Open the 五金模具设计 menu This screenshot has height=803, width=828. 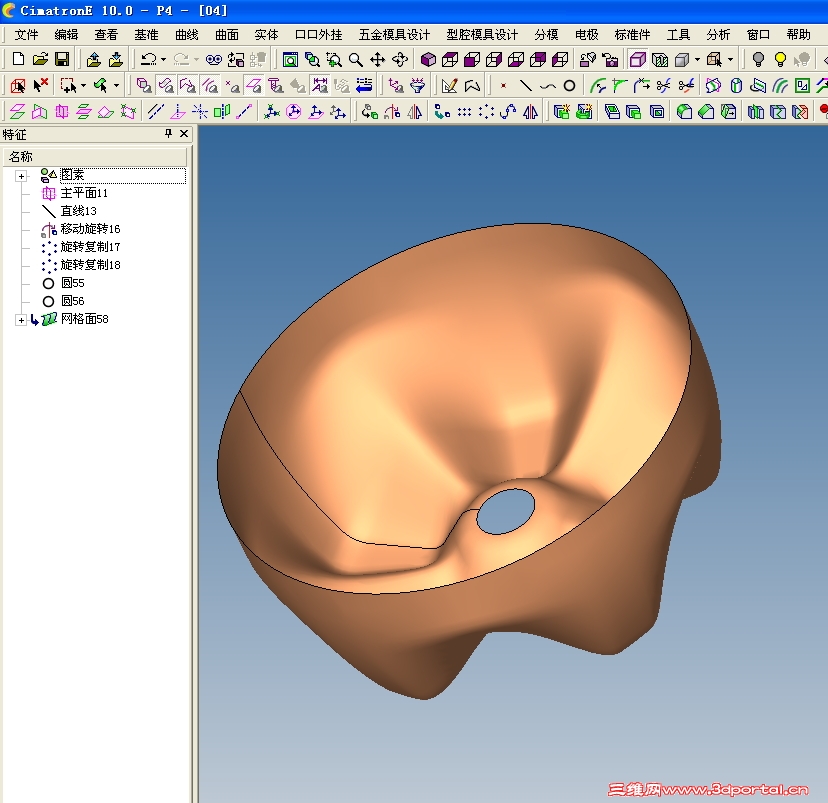(x=394, y=35)
